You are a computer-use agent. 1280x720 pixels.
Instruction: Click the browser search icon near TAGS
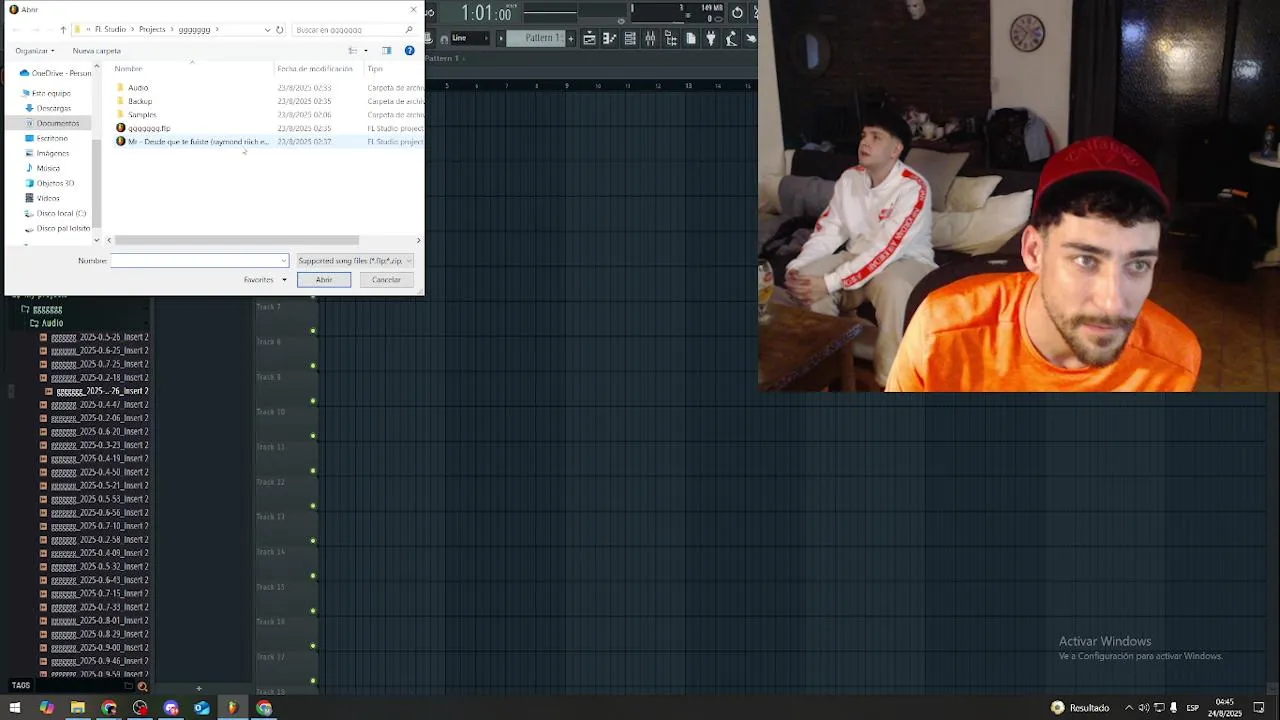142,686
